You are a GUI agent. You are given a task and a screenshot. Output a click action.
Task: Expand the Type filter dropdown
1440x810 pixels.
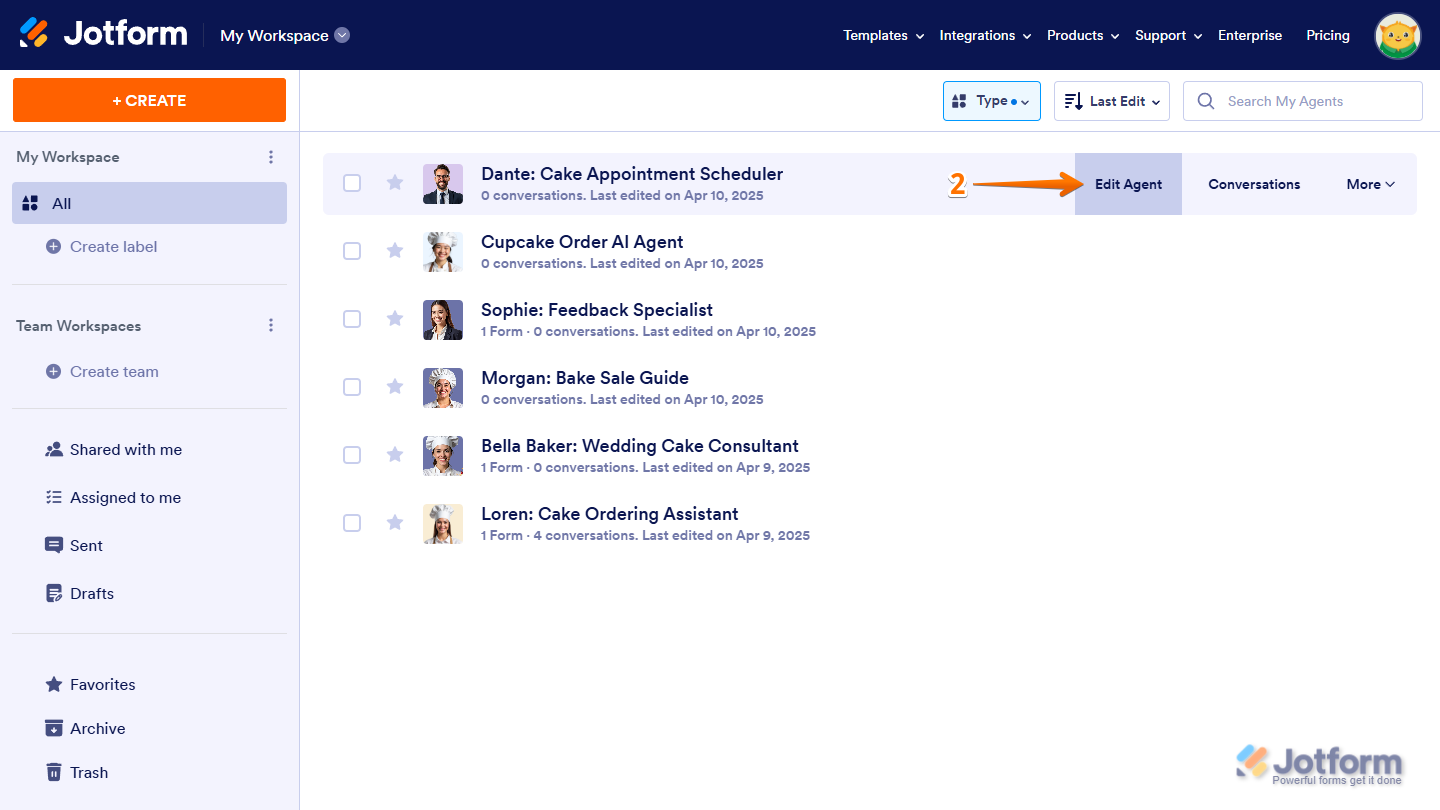pos(991,101)
